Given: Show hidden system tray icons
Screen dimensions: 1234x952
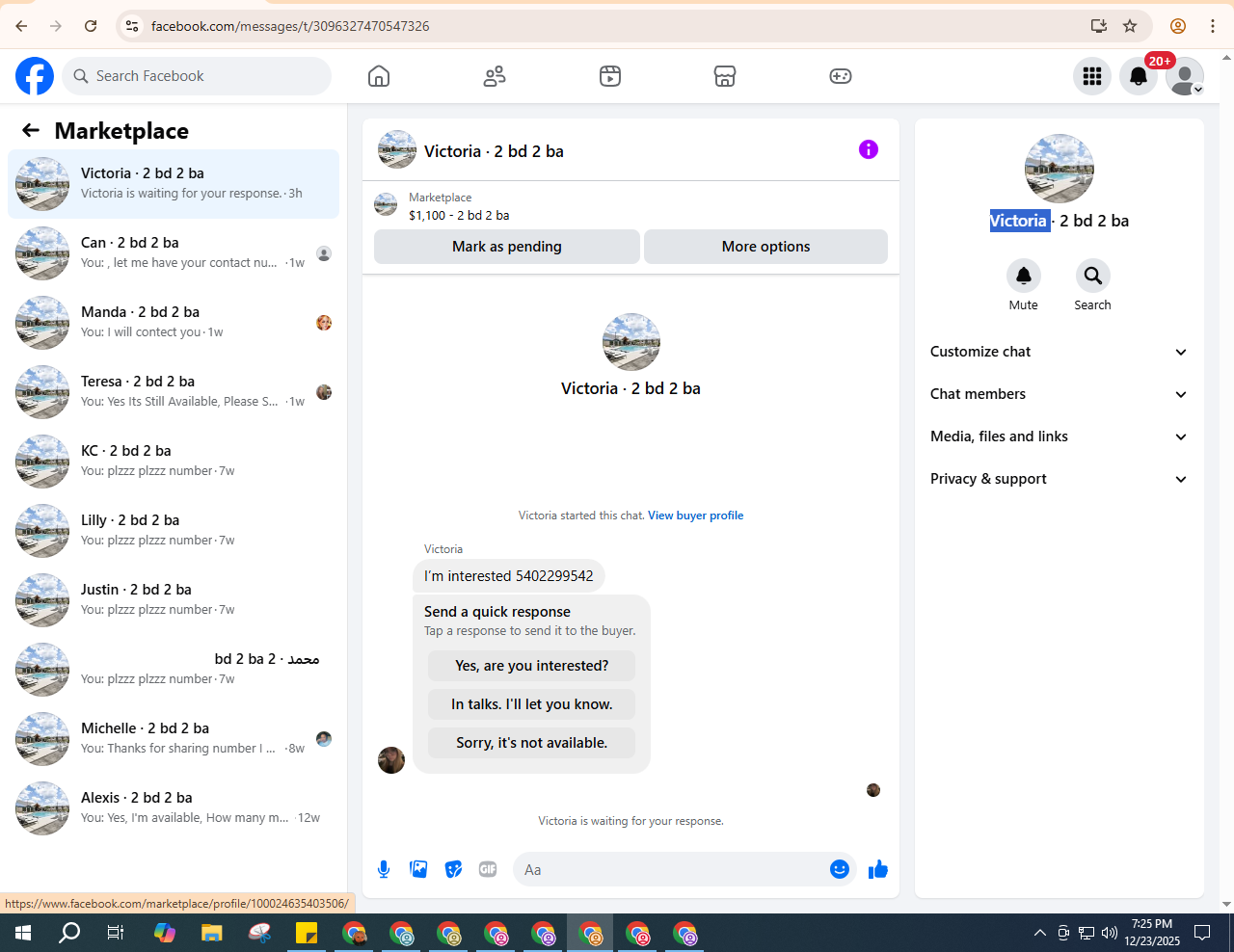Looking at the screenshot, I should 1040,933.
